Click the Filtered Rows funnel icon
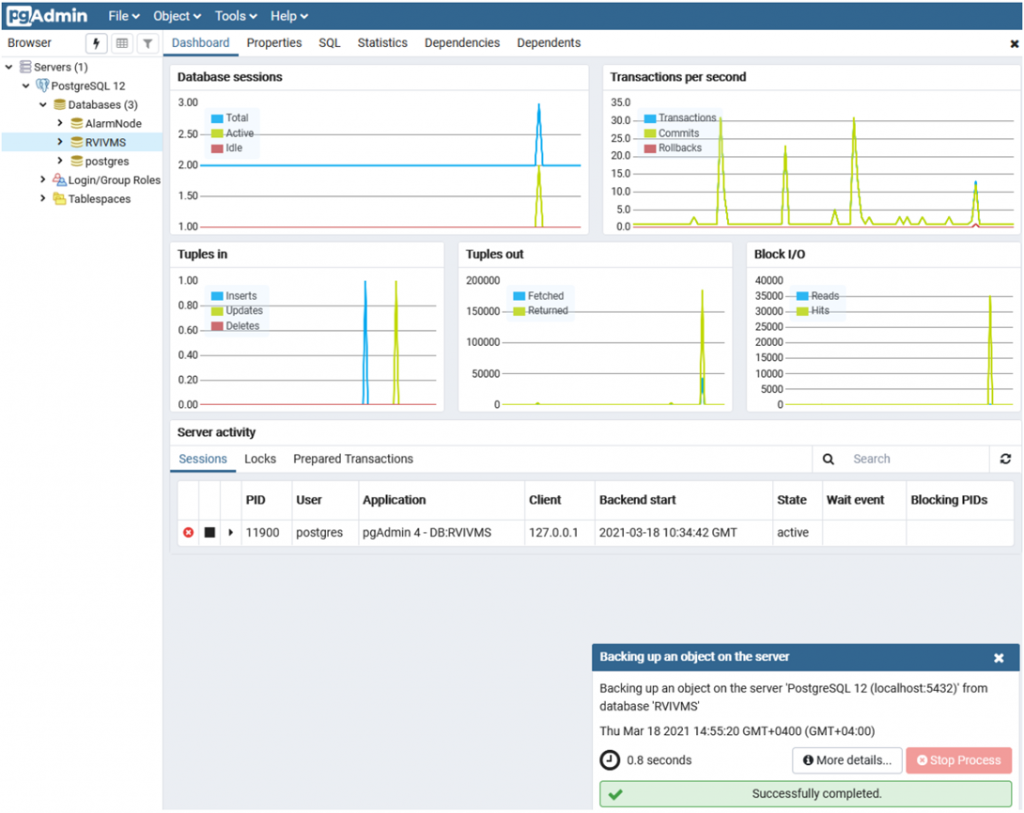1024x813 pixels. pyautogui.click(x=147, y=43)
